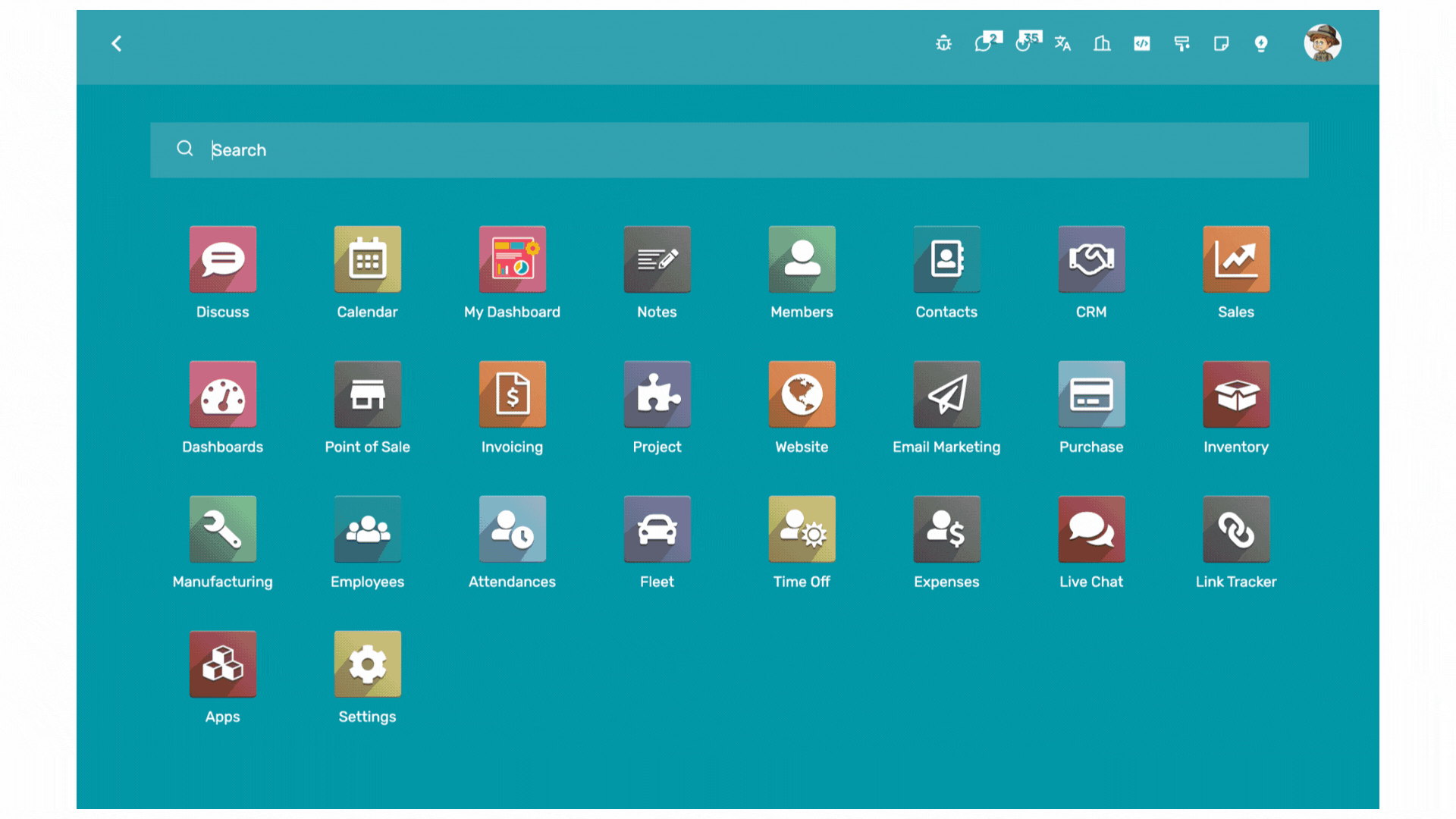Open the debug bug icon menu
Screen dimensions: 1456x819
point(943,43)
